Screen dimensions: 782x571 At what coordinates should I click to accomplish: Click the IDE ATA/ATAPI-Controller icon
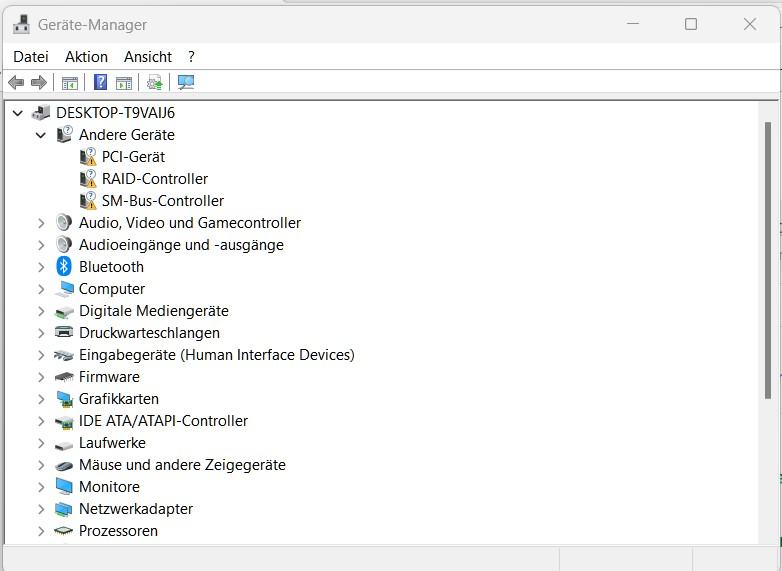coord(64,422)
